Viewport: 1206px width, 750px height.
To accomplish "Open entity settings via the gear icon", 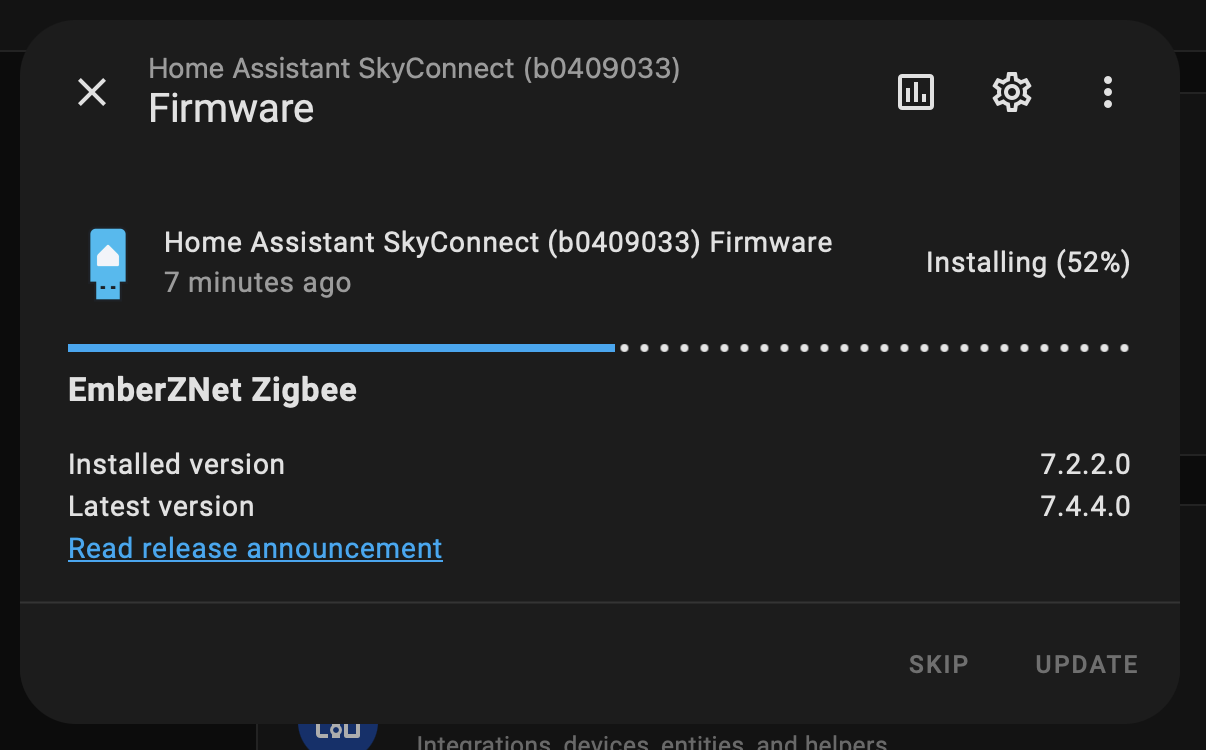I will click(1011, 92).
